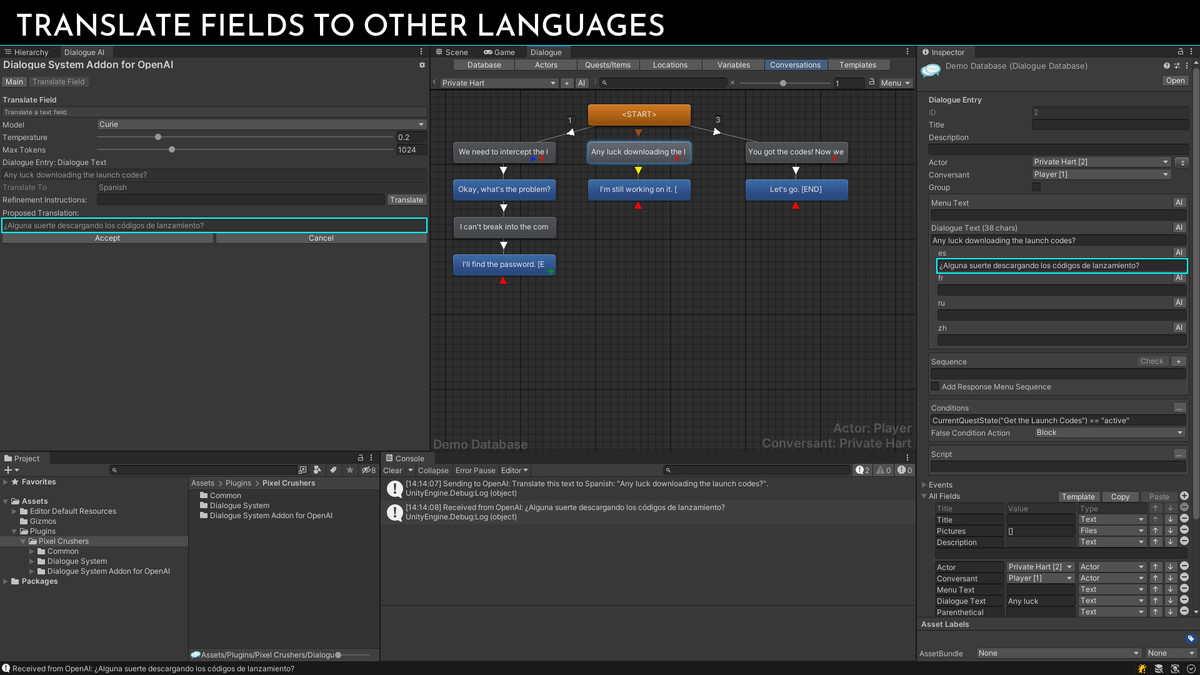Click the plus button next to Sequence Check
Viewport: 1200px width, 675px height.
[1179, 361]
